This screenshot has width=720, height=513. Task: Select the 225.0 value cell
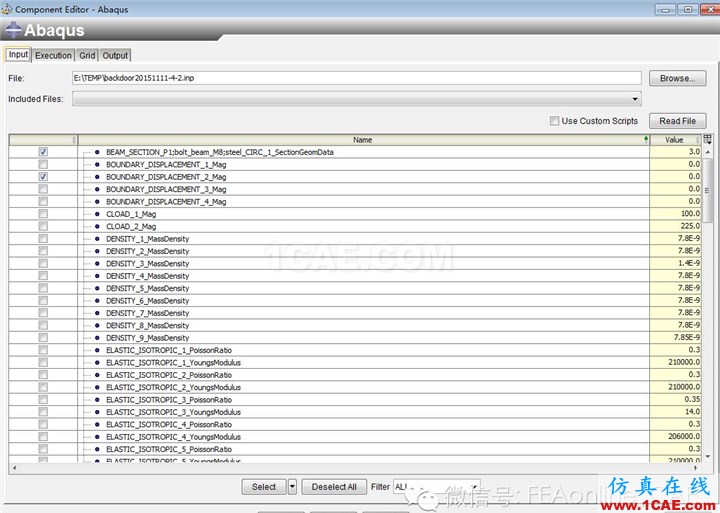click(675, 226)
